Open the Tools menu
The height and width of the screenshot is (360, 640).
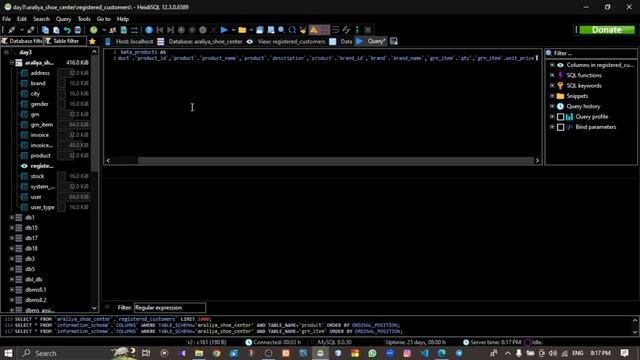pos(84,19)
